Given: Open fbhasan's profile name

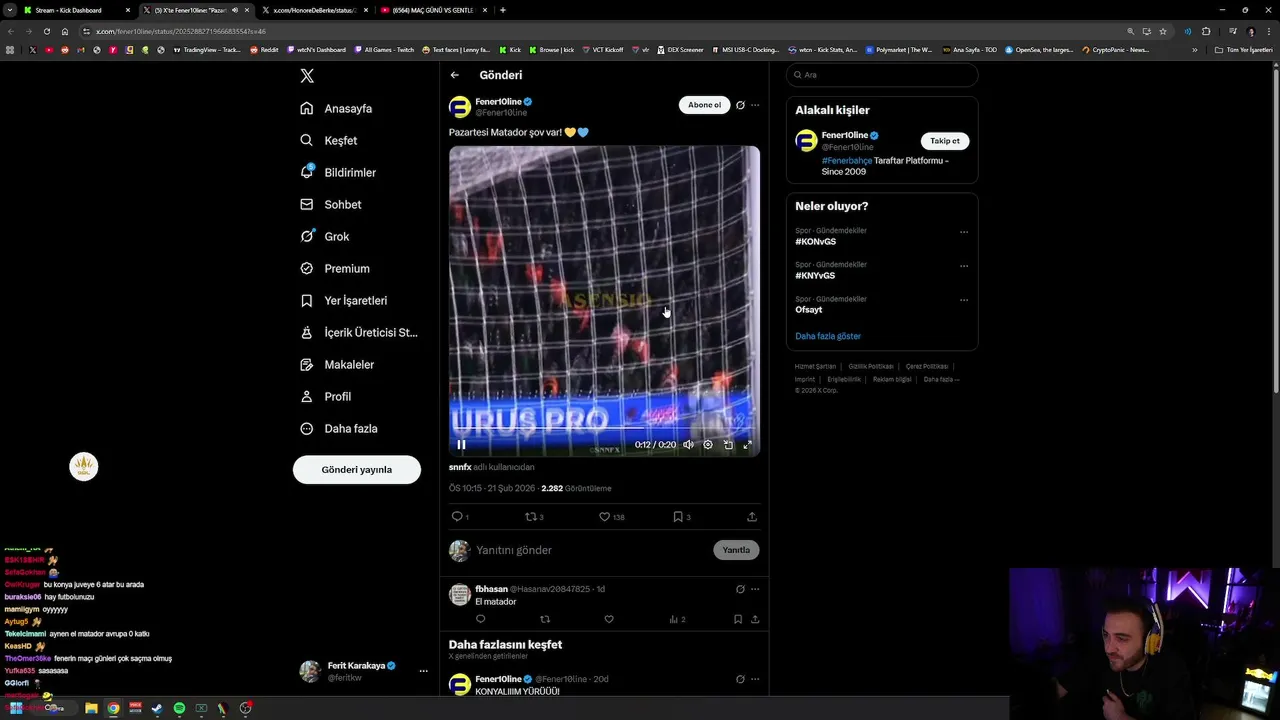Looking at the screenshot, I should coord(491,589).
